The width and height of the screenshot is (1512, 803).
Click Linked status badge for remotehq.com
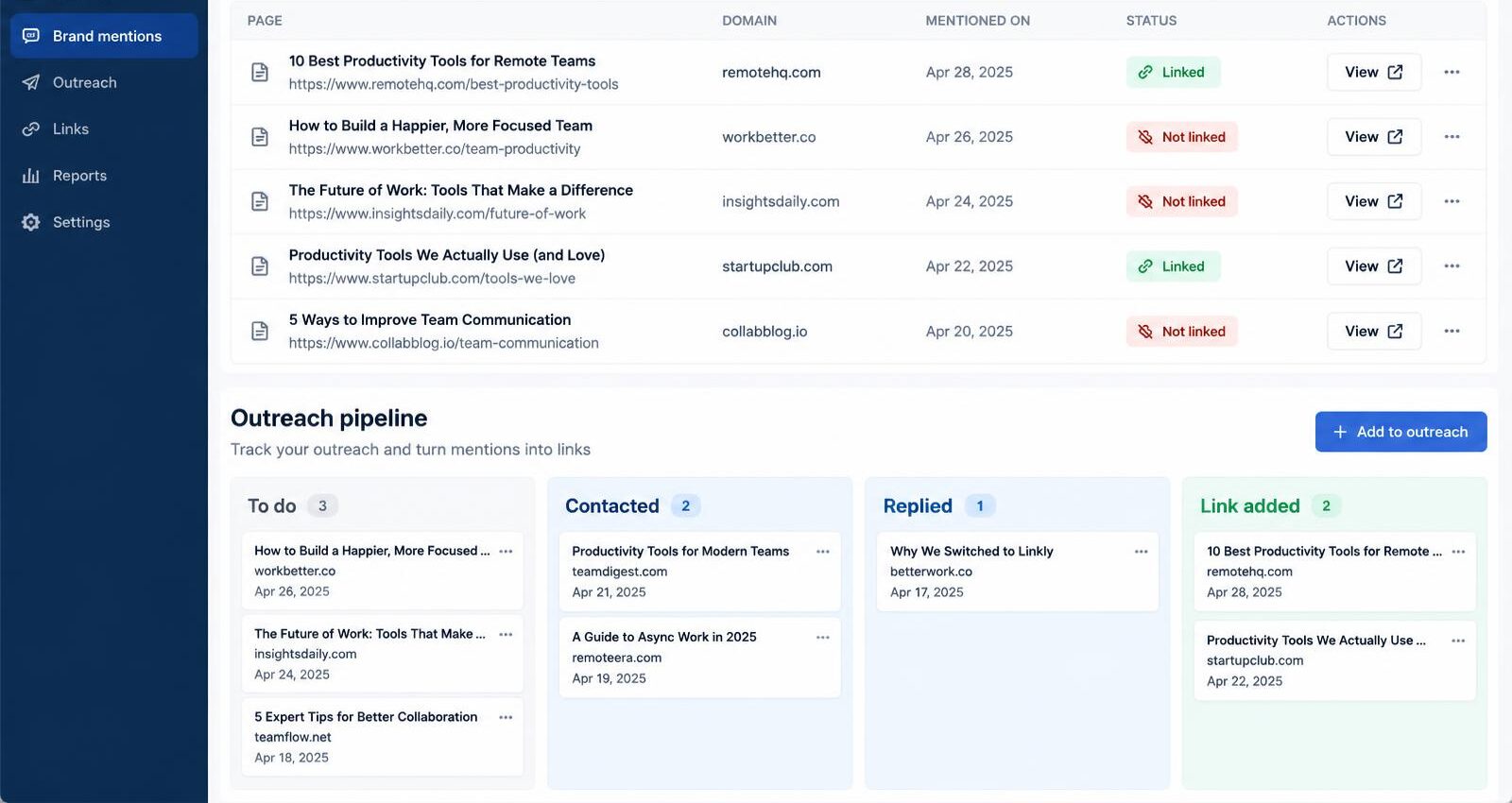(x=1173, y=72)
